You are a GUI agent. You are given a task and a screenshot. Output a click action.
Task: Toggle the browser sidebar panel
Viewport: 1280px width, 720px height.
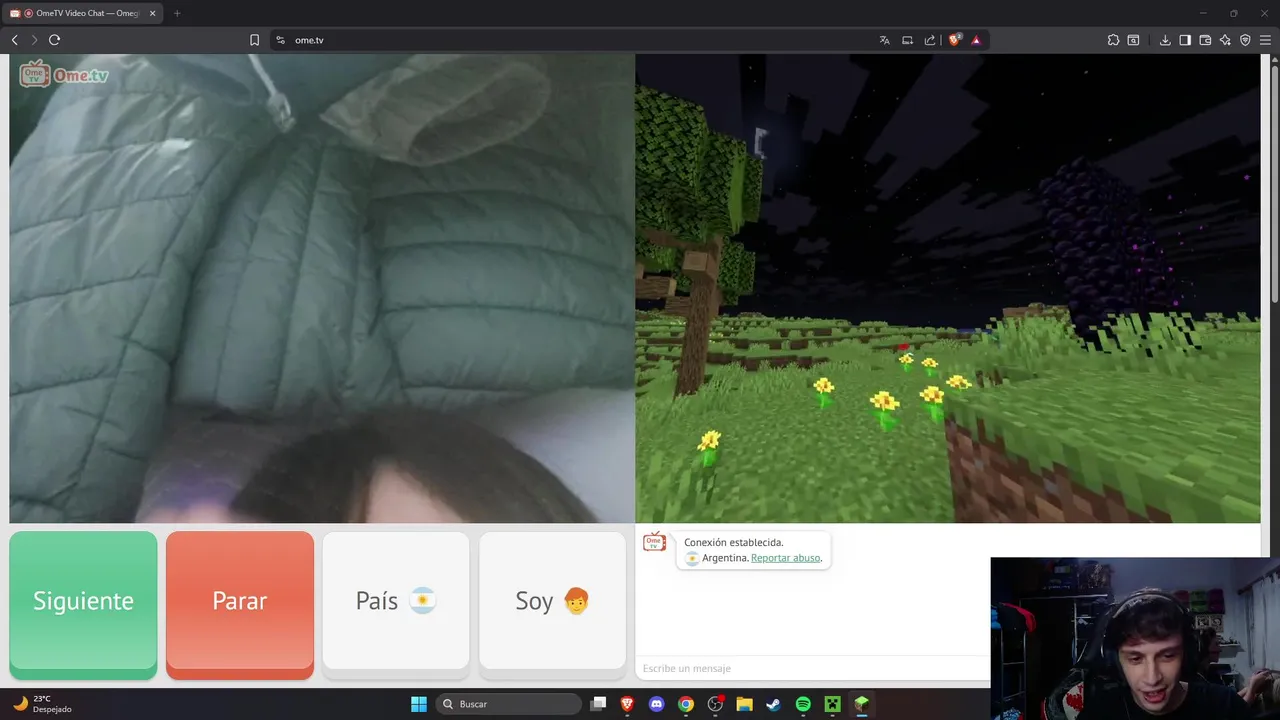[1185, 40]
